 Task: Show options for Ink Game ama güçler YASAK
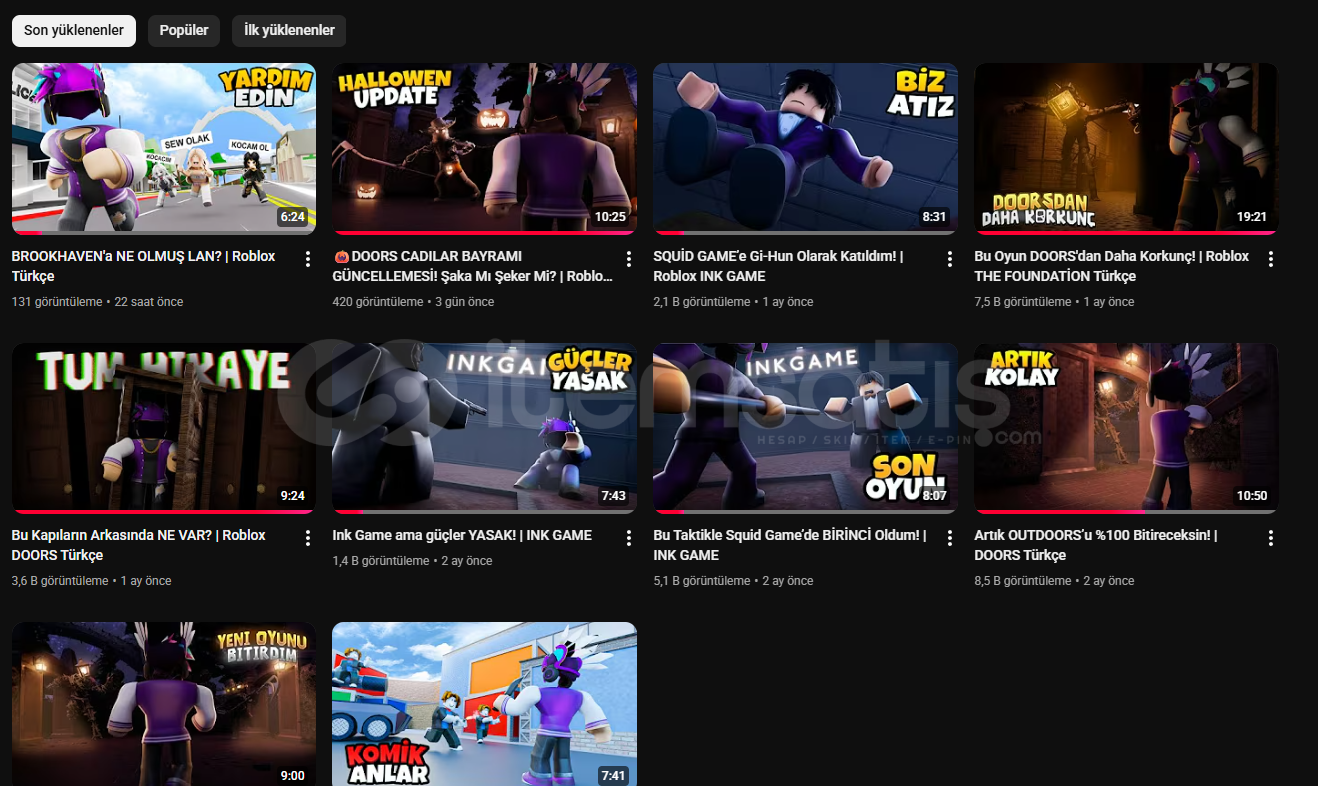pyautogui.click(x=629, y=538)
